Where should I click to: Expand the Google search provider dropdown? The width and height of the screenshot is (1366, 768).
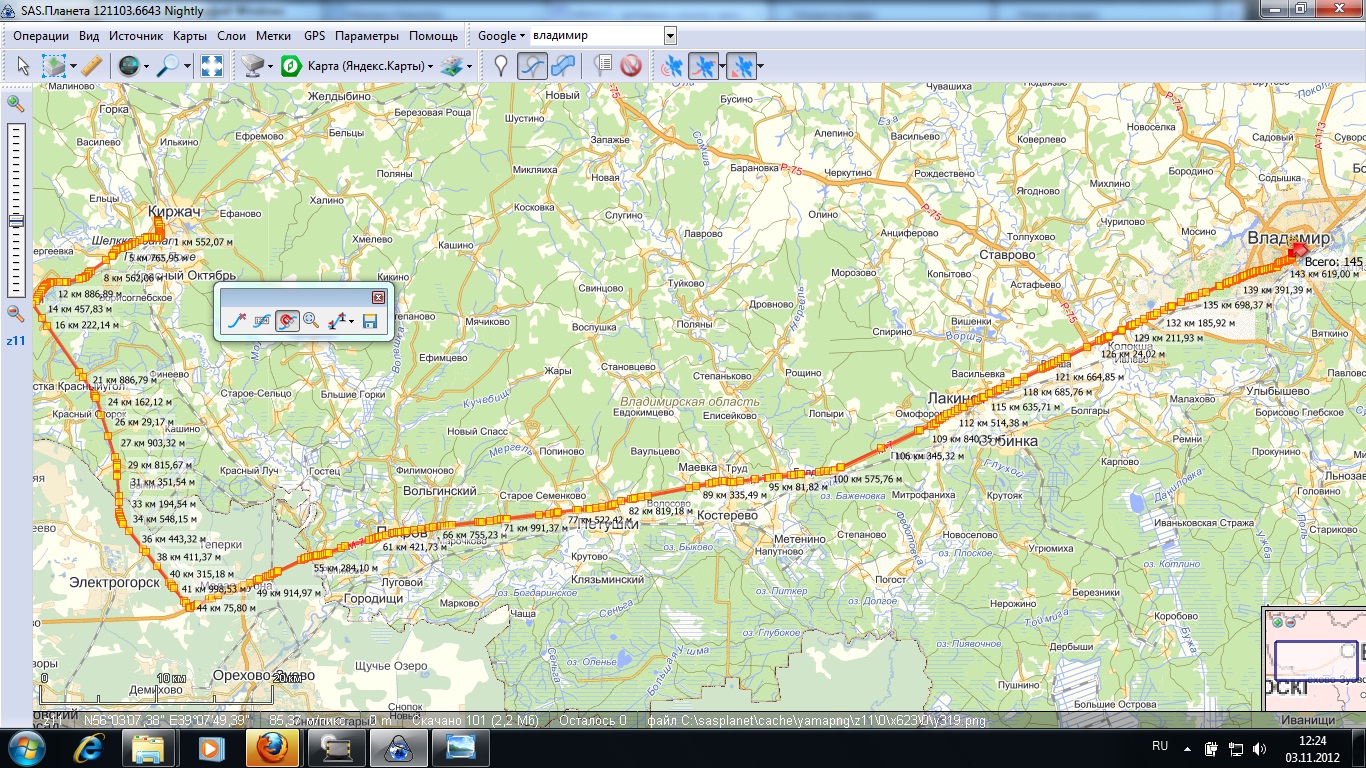[501, 36]
